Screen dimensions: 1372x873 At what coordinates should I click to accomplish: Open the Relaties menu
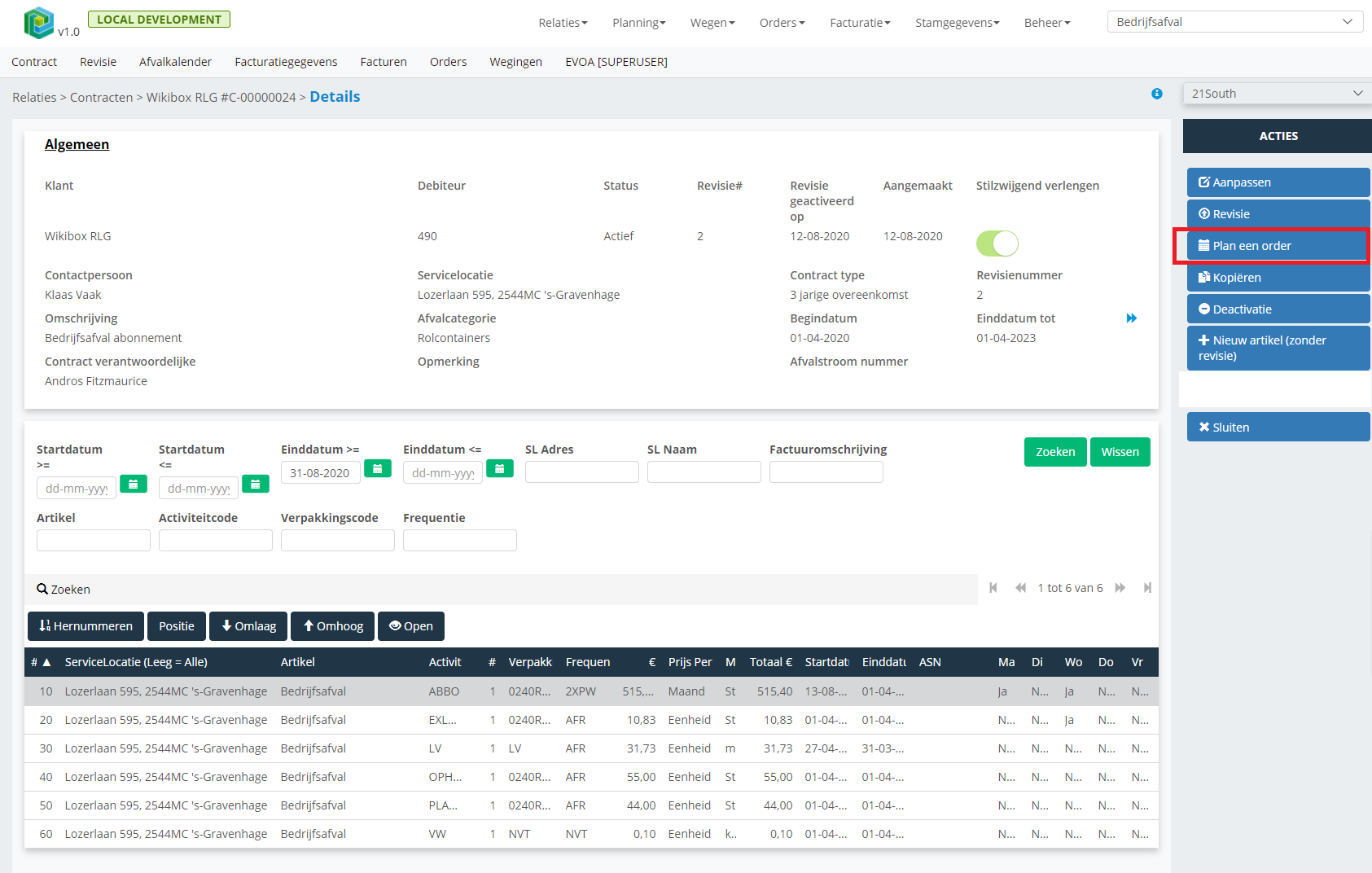[x=563, y=23]
